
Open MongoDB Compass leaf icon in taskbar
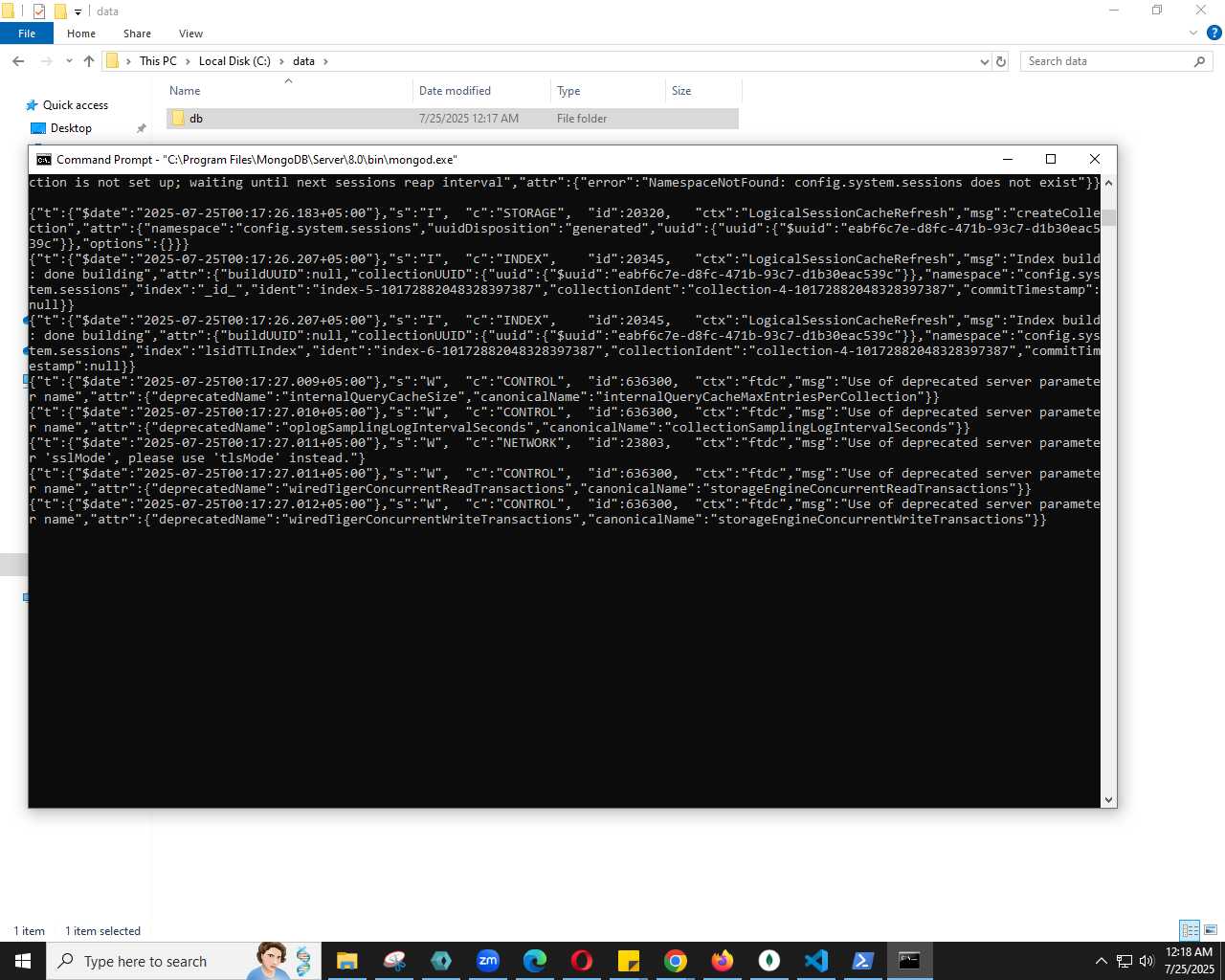click(x=769, y=961)
